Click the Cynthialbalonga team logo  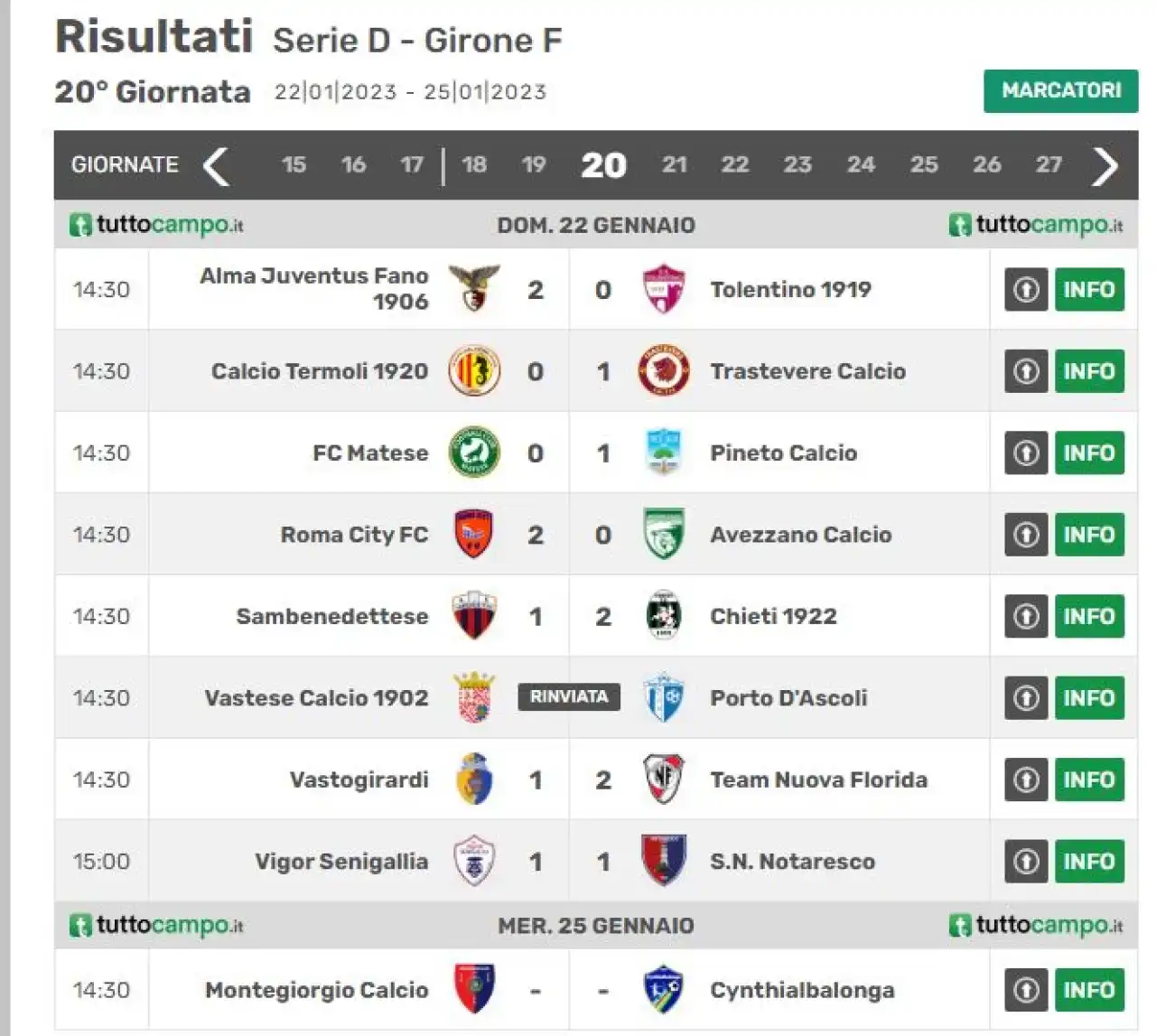664,990
